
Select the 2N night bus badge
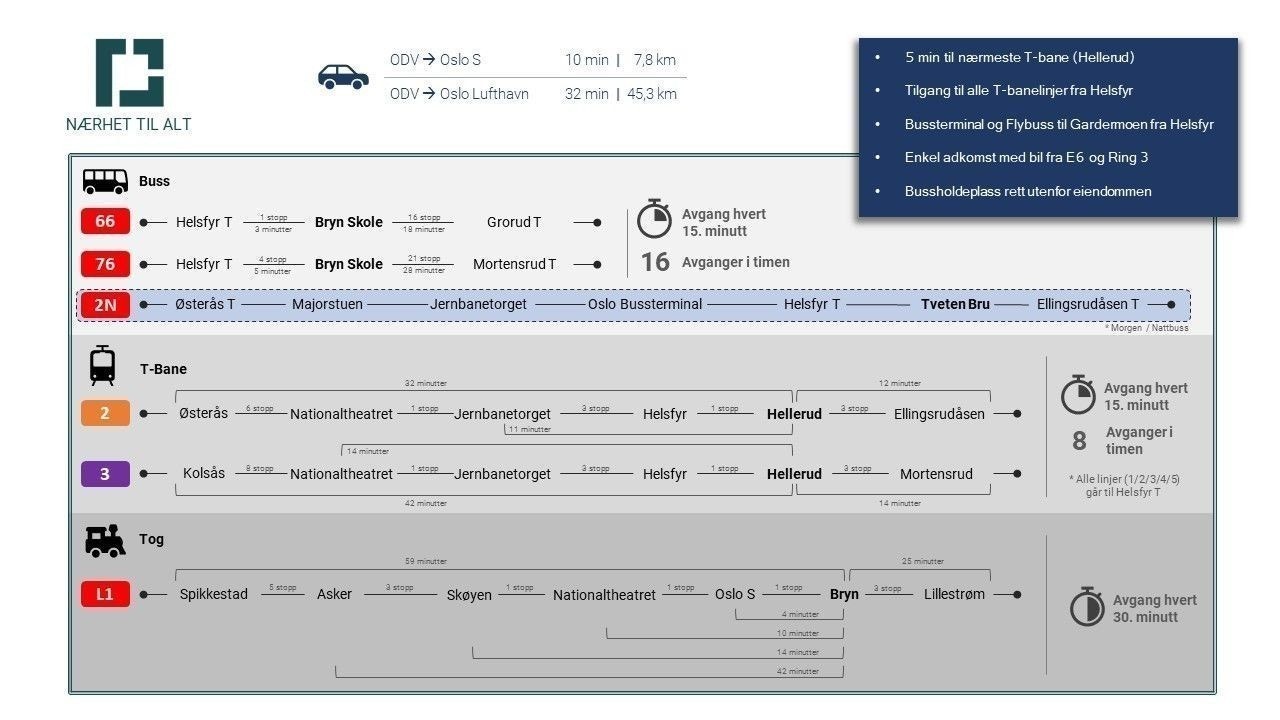(x=105, y=305)
